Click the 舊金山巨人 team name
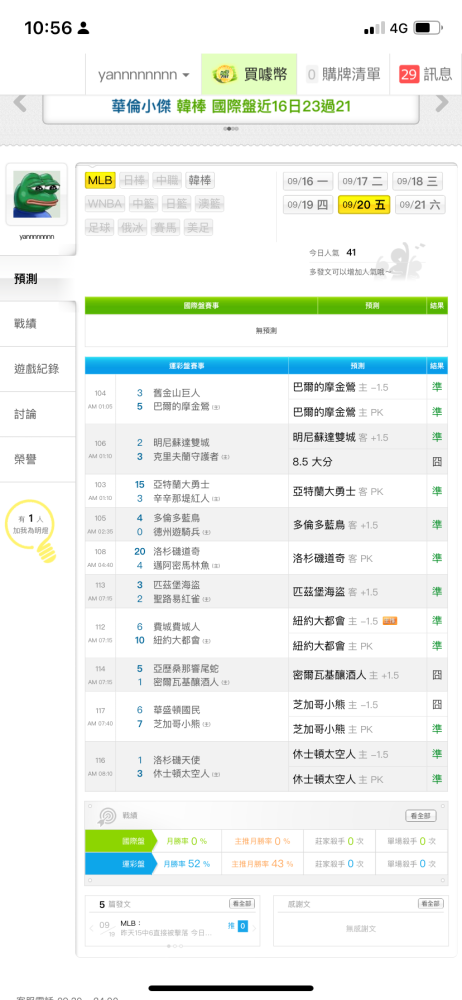Viewport: 462px width, 1000px height. point(177,393)
